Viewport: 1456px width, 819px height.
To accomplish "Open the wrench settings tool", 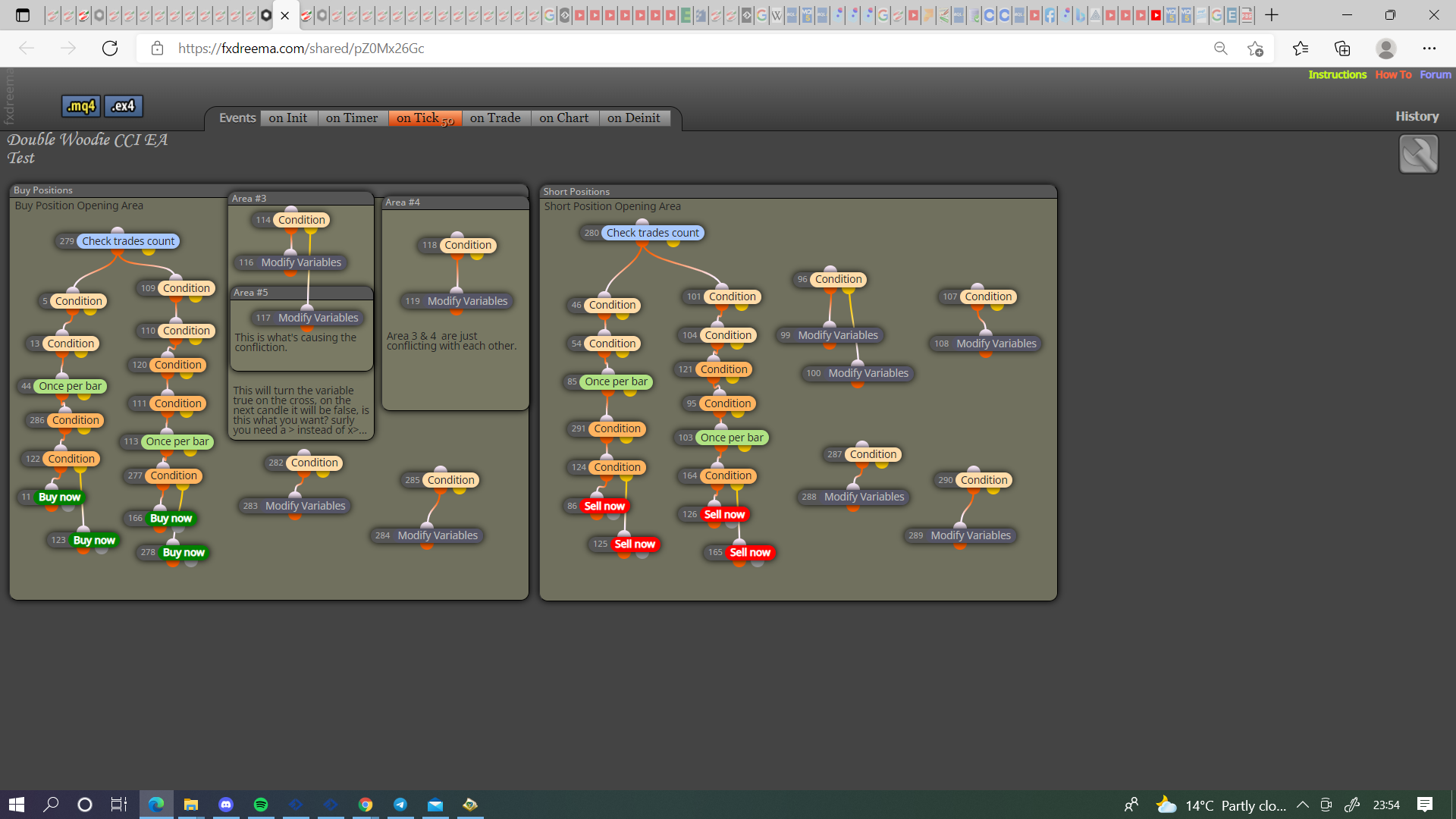I will 1418,154.
